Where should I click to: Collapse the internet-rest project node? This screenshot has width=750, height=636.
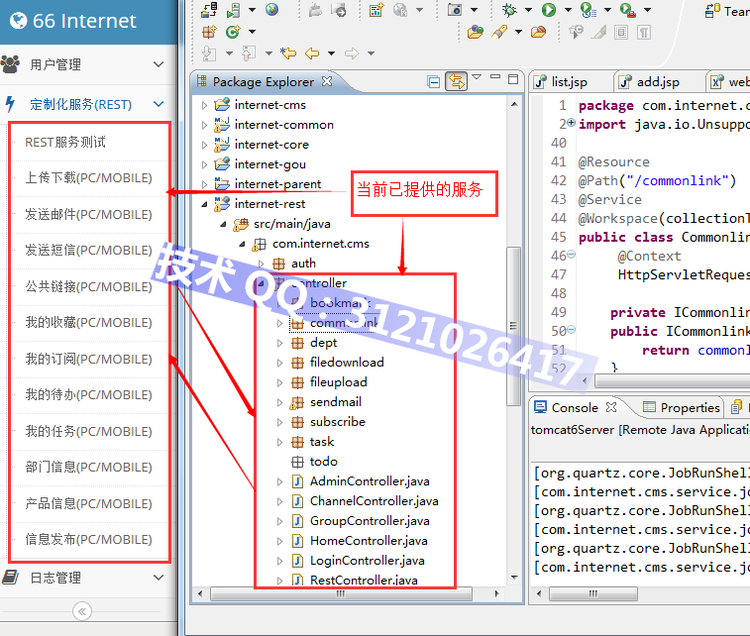pos(204,204)
